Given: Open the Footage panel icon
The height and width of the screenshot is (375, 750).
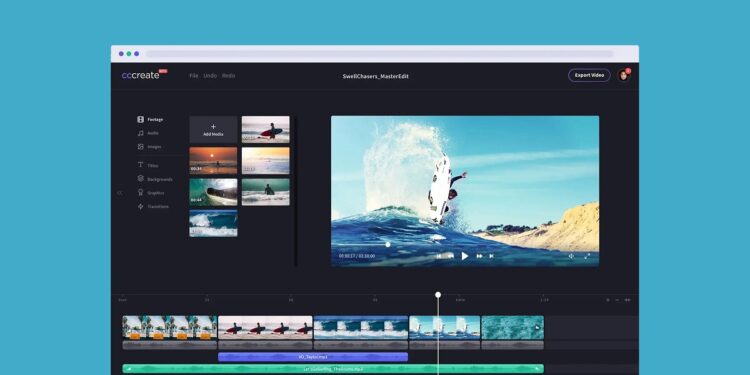Looking at the screenshot, I should coord(141,120).
